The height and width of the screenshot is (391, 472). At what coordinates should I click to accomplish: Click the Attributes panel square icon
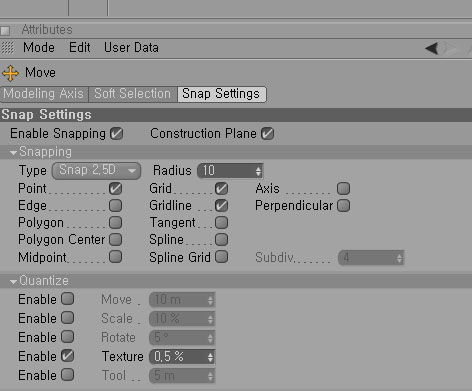(5, 31)
